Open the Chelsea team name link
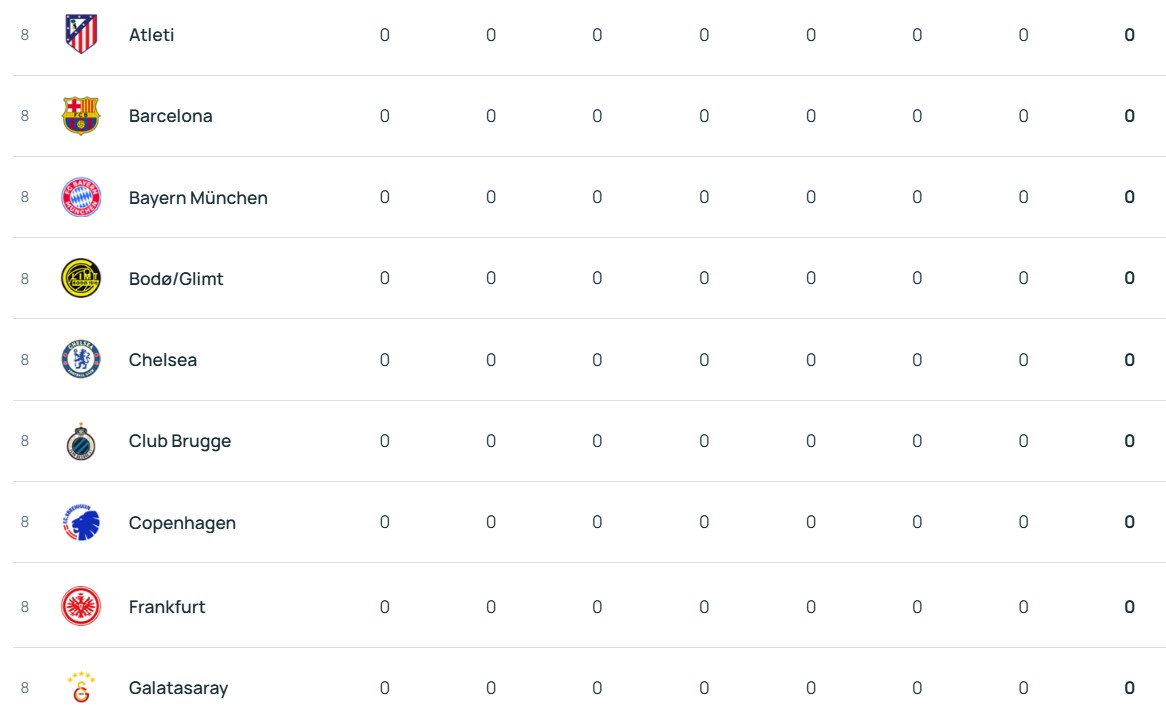 click(x=163, y=360)
